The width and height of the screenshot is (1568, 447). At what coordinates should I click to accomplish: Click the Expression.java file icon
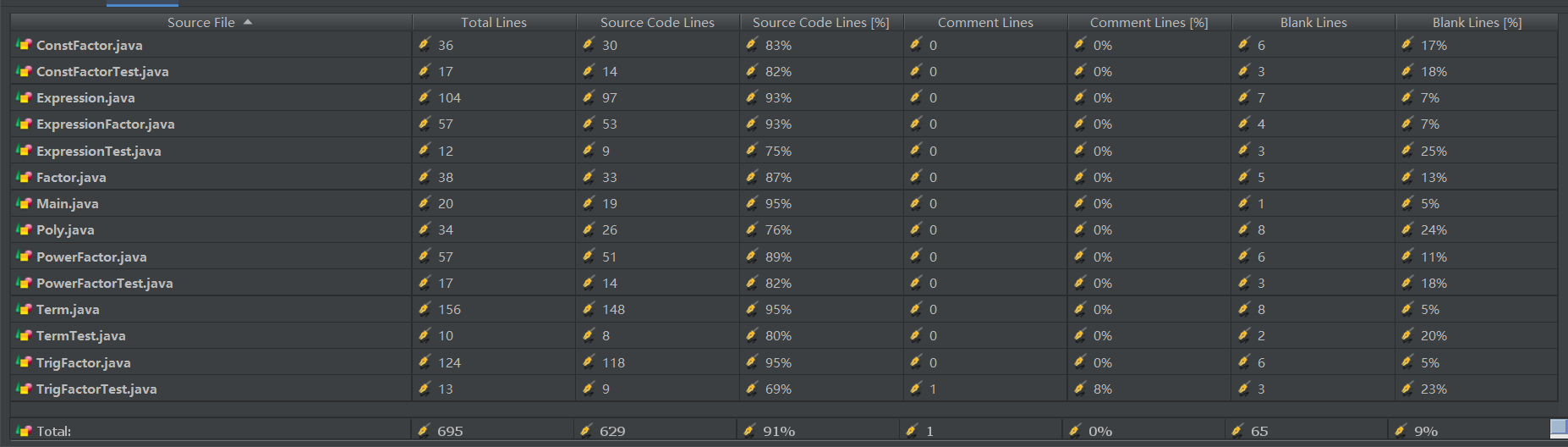coord(24,98)
